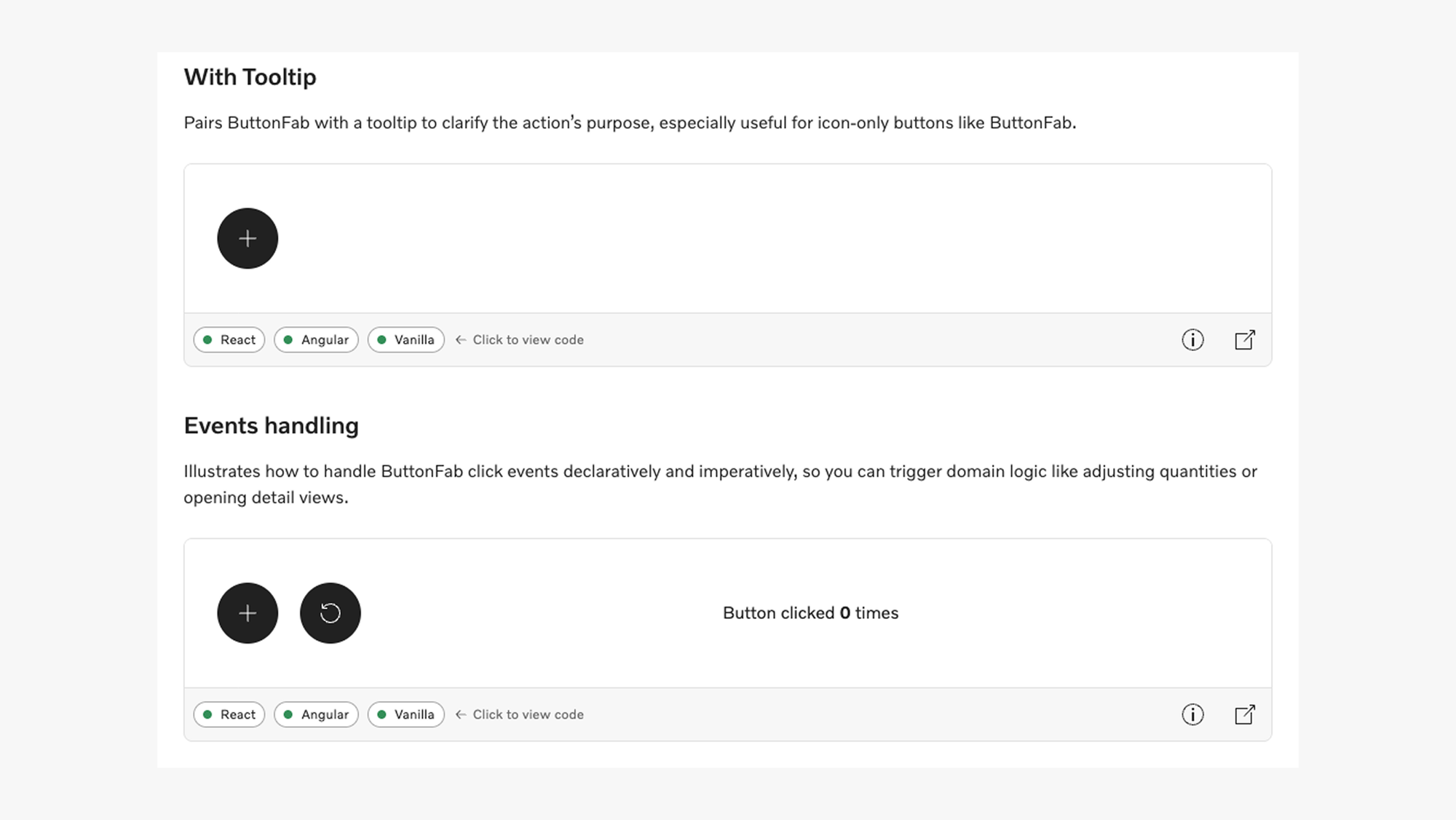Click the left arrow beside Click to view code
The height and width of the screenshot is (820, 1456).
[x=461, y=339]
